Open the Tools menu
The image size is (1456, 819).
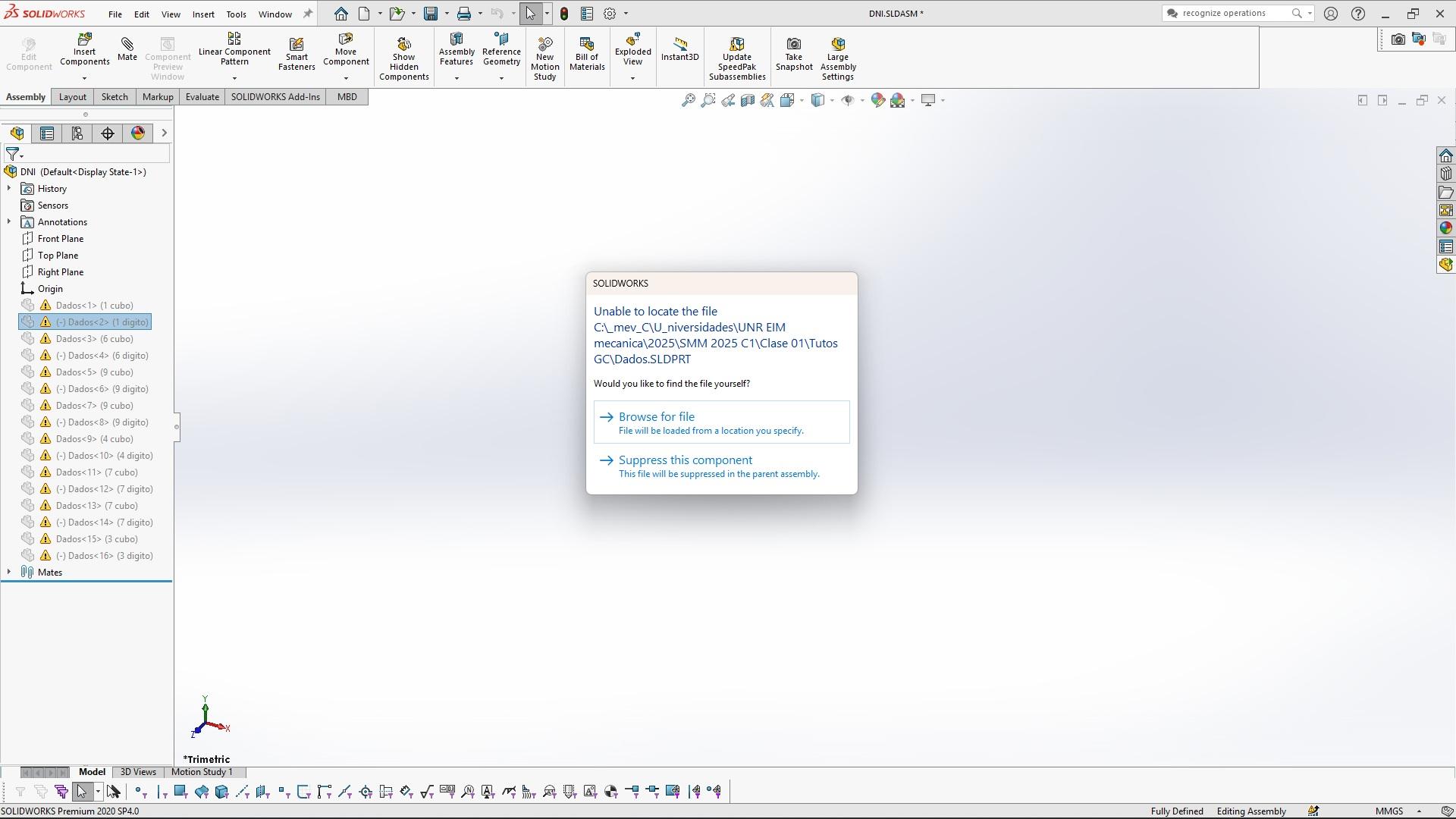(236, 14)
